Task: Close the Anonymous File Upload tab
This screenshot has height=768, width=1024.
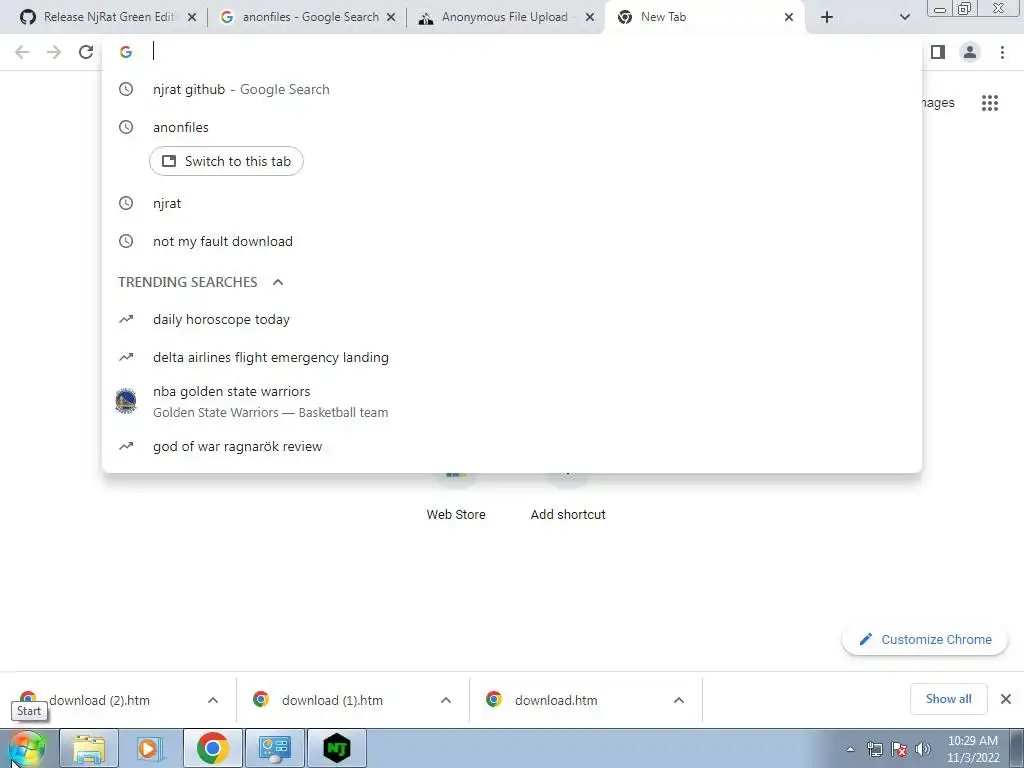Action: (590, 18)
